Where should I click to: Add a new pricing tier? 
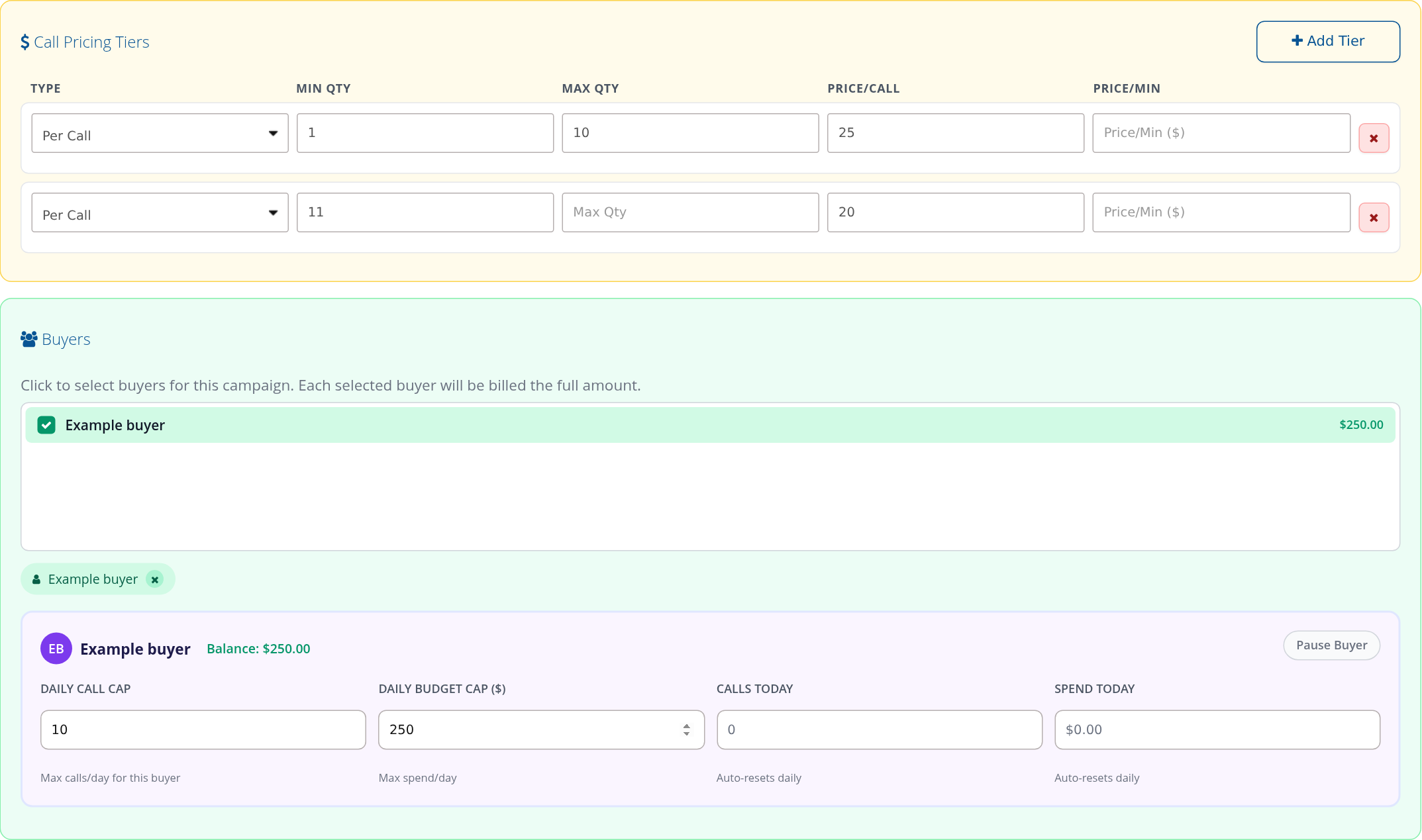coord(1328,42)
